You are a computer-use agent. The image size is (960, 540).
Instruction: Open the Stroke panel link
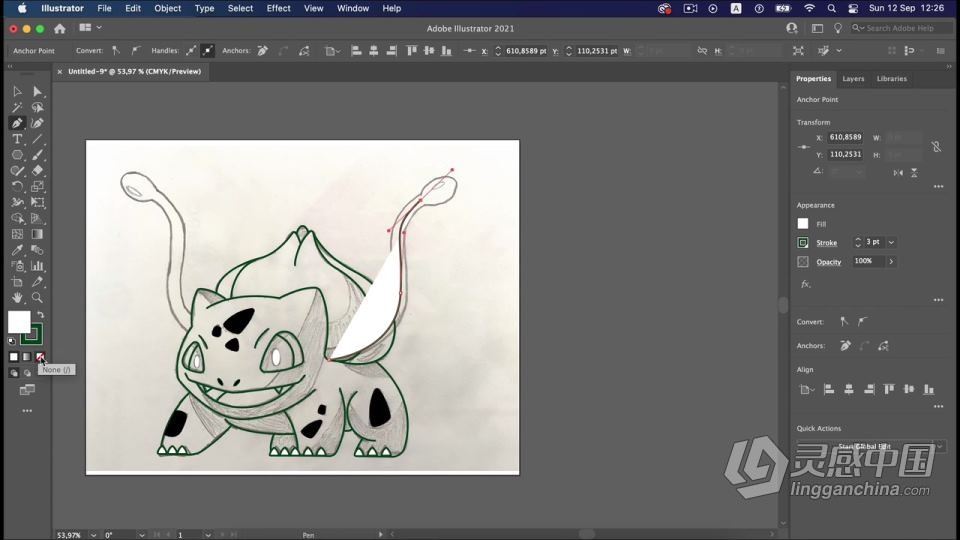(827, 243)
